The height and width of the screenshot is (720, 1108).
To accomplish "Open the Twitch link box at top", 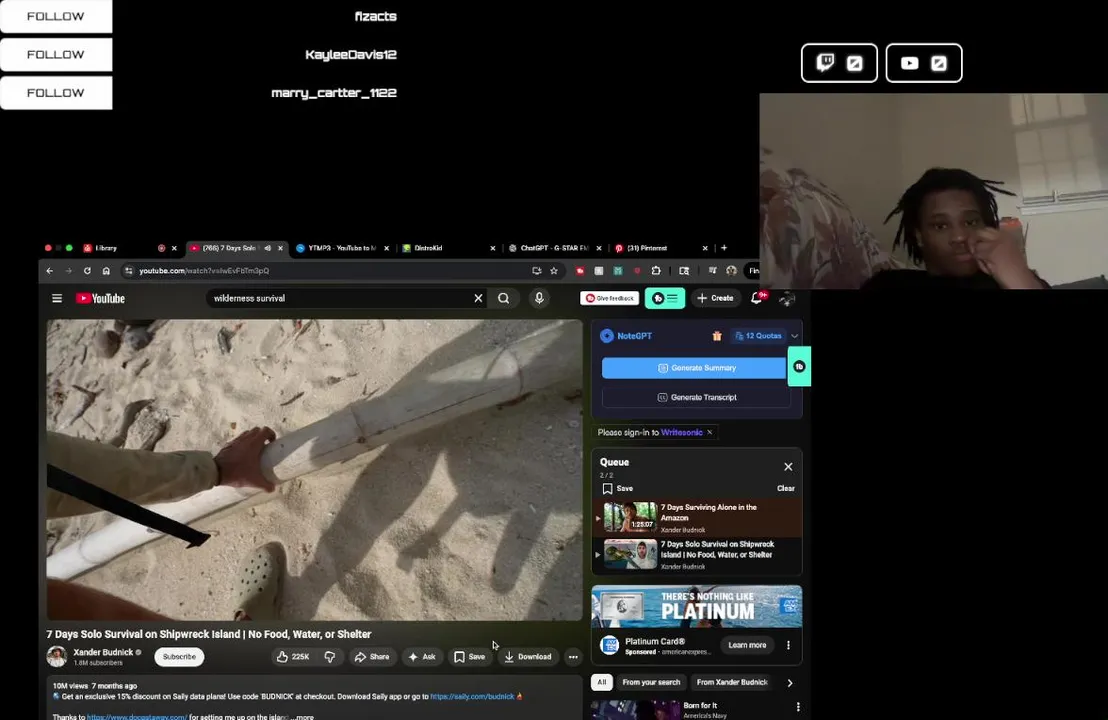I will [839, 63].
